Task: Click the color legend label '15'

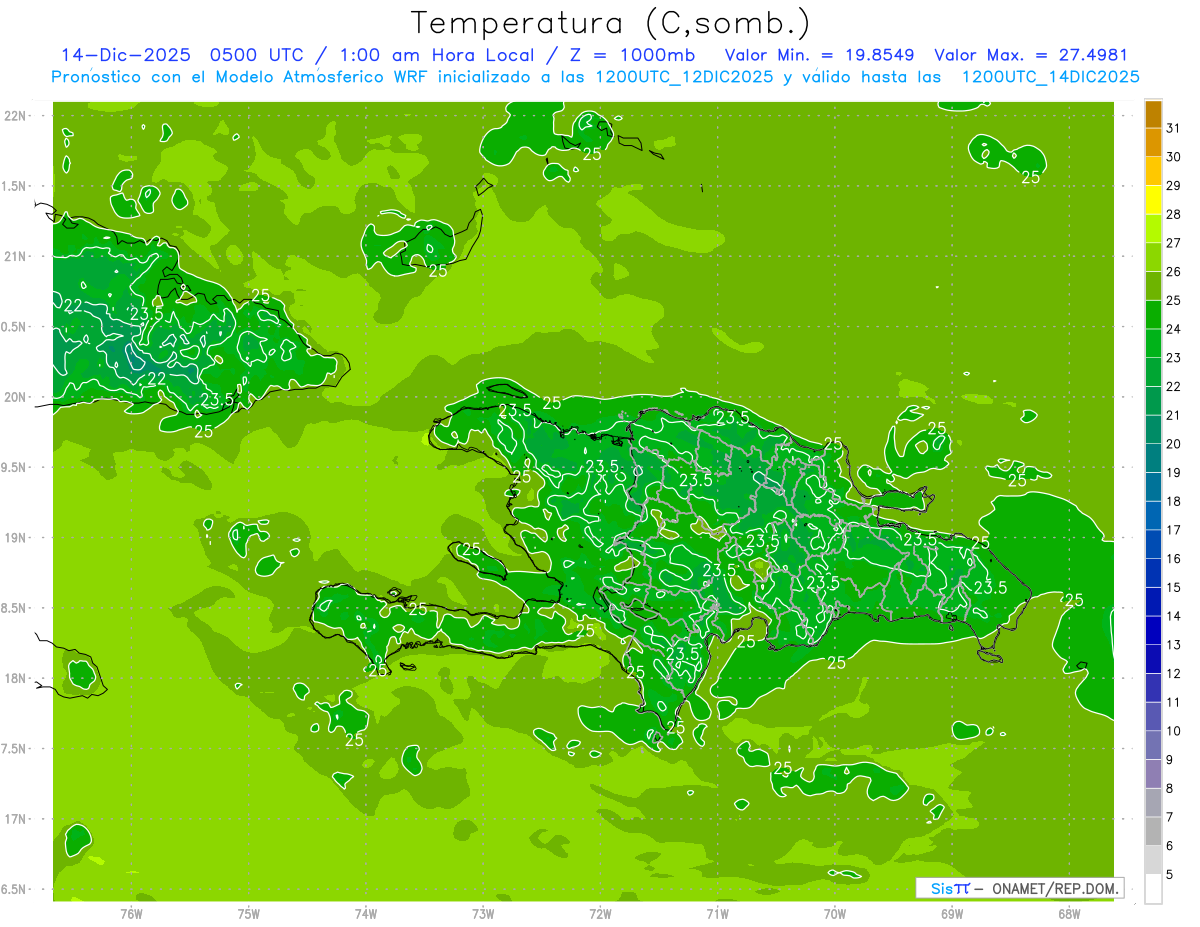Action: pyautogui.click(x=1174, y=588)
